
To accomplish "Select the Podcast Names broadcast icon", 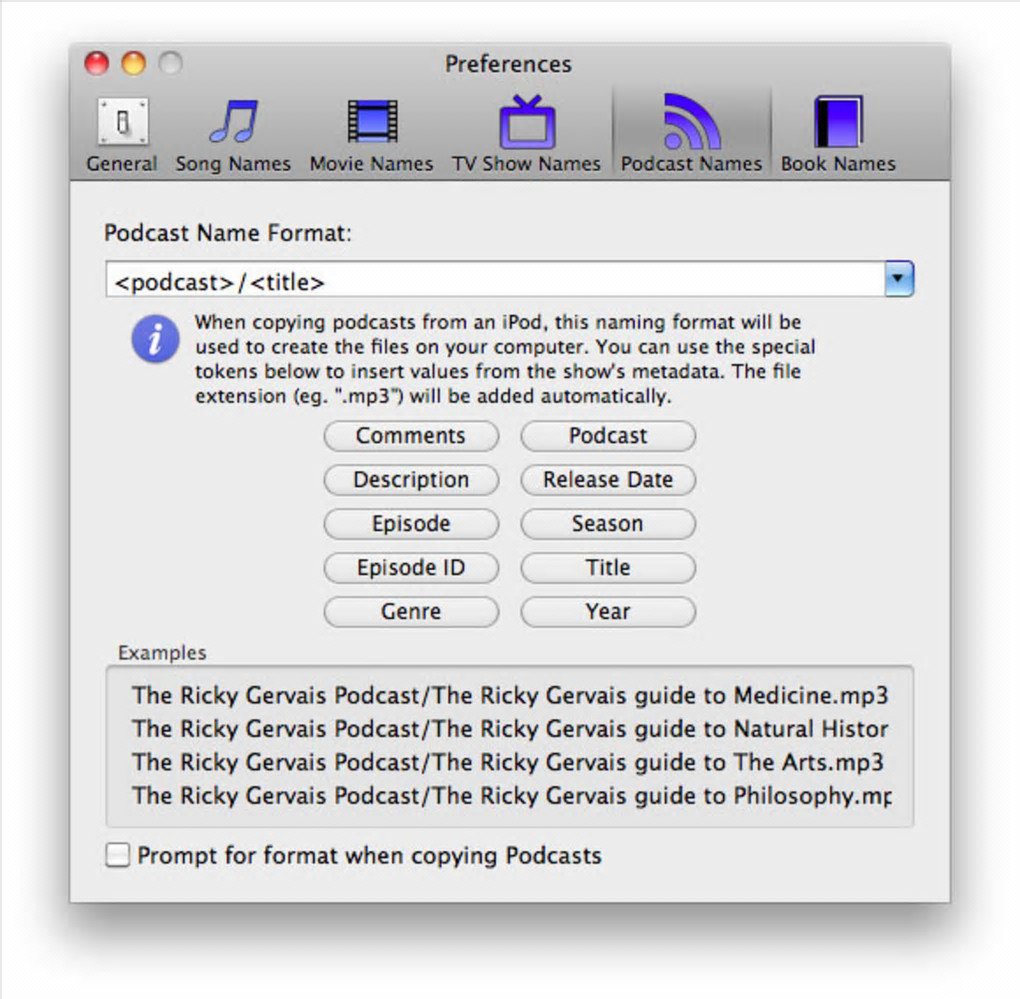I will click(x=691, y=121).
